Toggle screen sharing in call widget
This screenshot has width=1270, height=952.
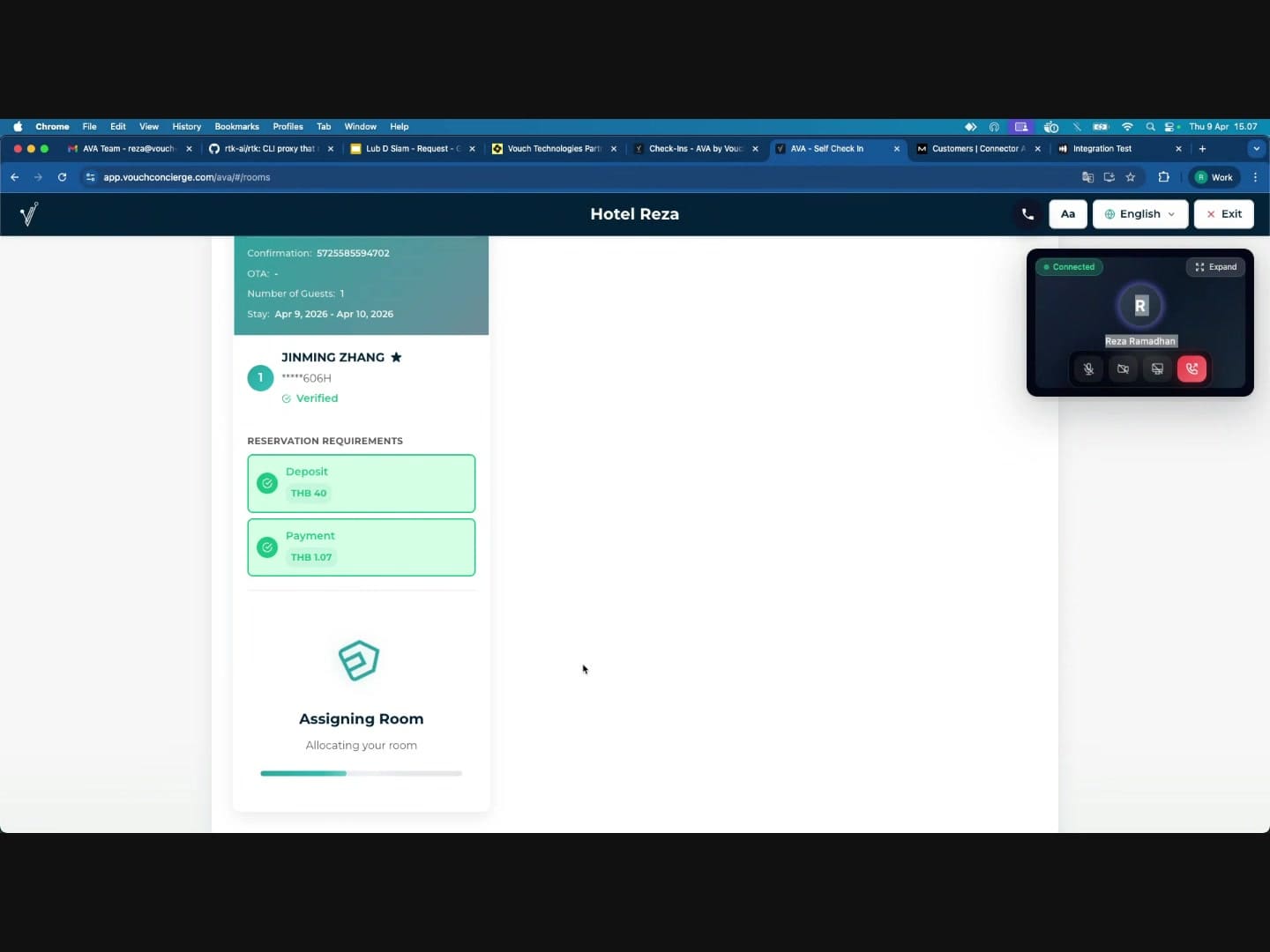[x=1157, y=369]
